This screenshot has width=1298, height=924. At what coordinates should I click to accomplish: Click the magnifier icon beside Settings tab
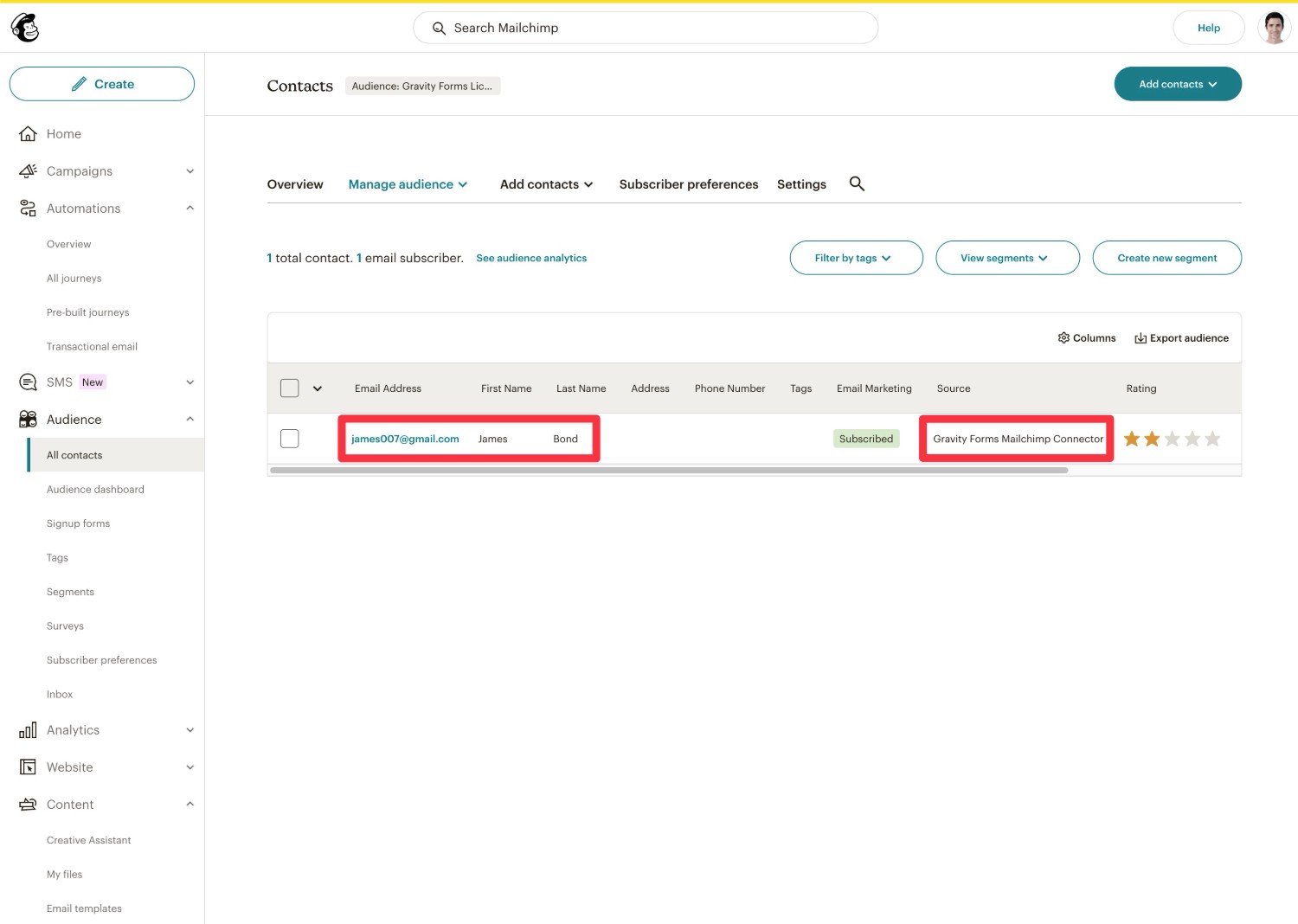click(x=857, y=183)
